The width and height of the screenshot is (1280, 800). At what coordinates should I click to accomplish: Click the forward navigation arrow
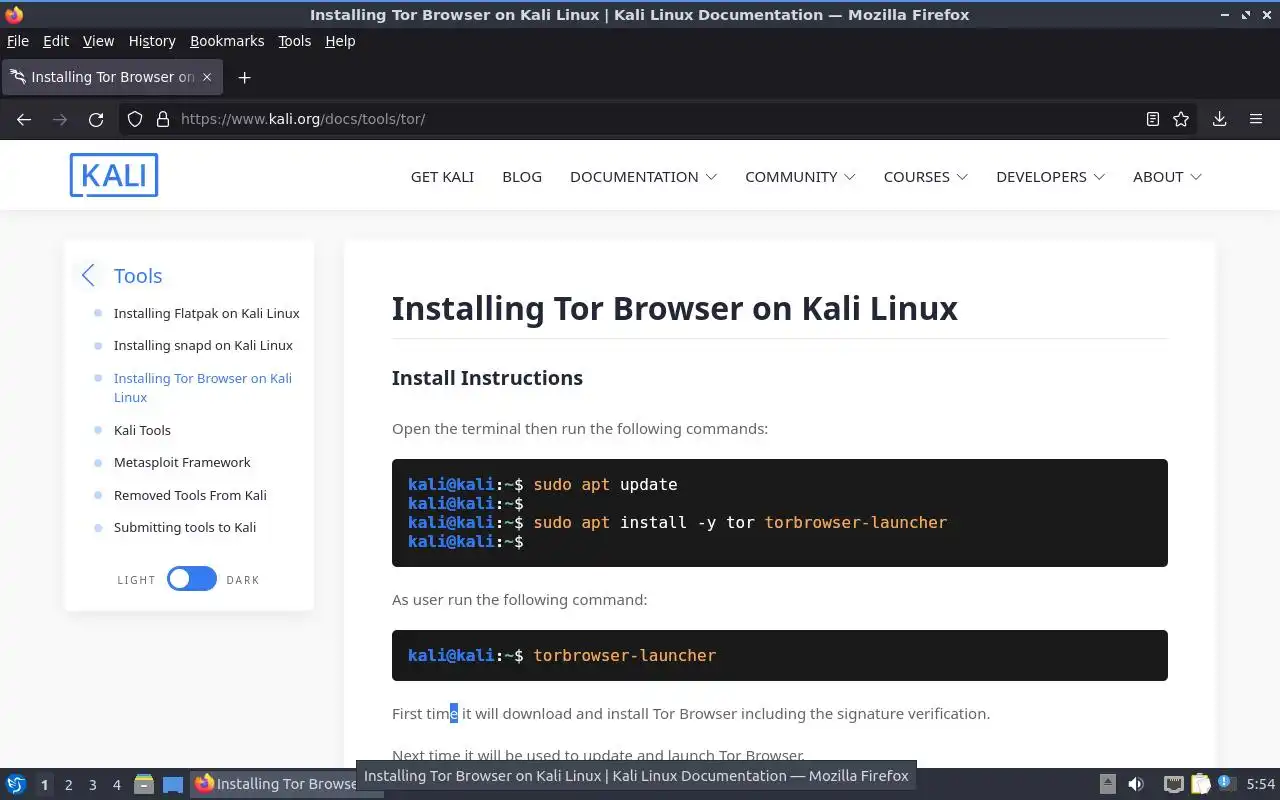pos(60,119)
